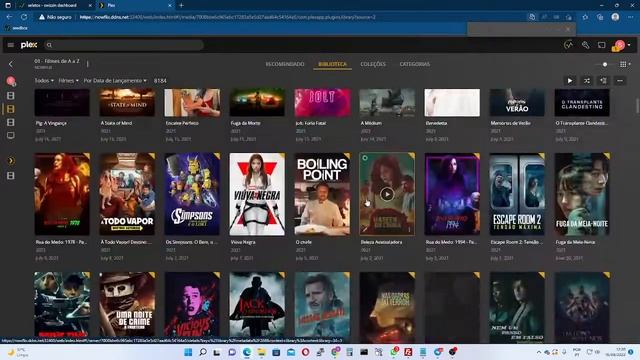Switch to the Coleções tab
The height and width of the screenshot is (360, 640).
[x=373, y=64]
